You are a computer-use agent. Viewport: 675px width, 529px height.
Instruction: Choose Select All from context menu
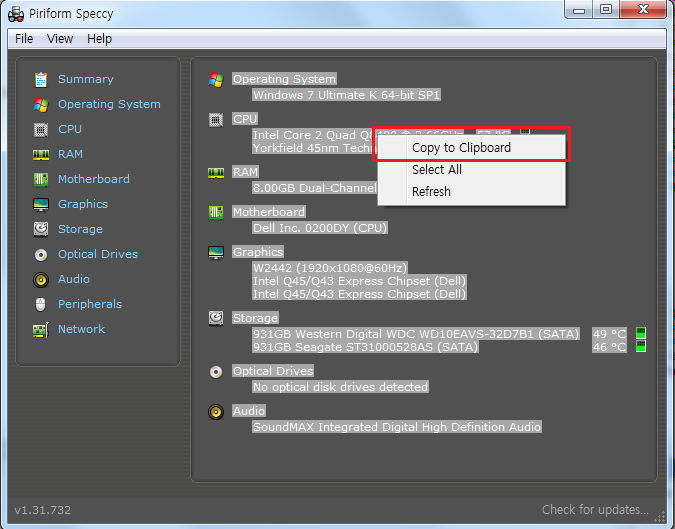point(471,170)
